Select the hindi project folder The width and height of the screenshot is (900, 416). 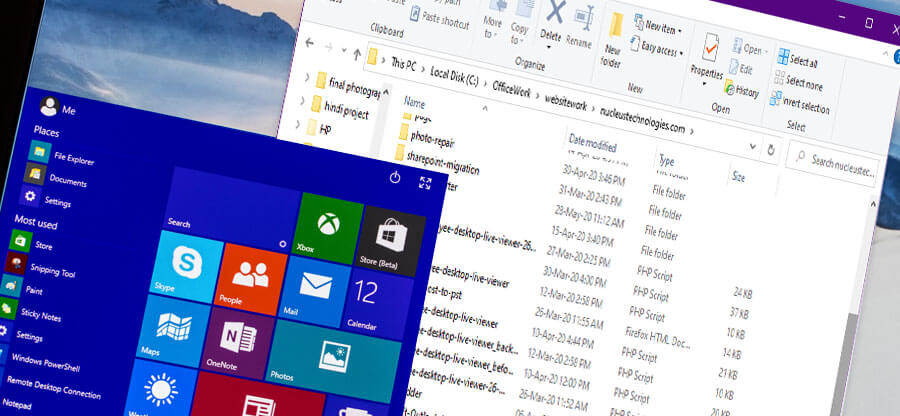339,108
